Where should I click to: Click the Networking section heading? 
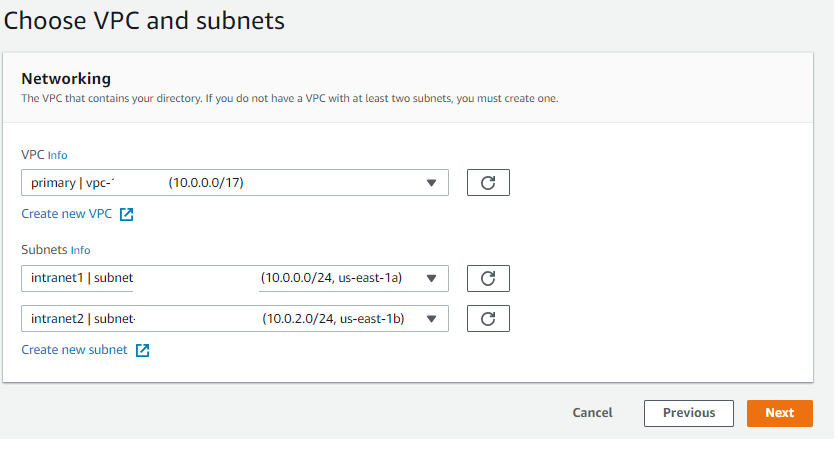(x=66, y=79)
